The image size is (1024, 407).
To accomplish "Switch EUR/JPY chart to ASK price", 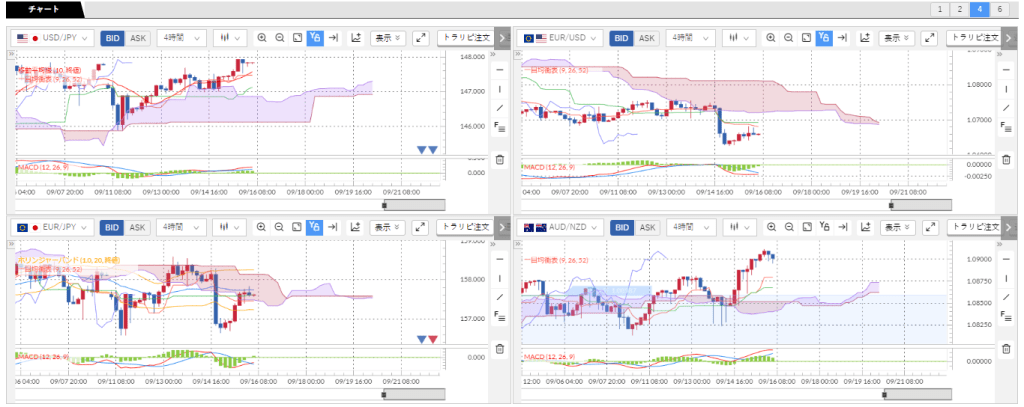I will point(137,227).
